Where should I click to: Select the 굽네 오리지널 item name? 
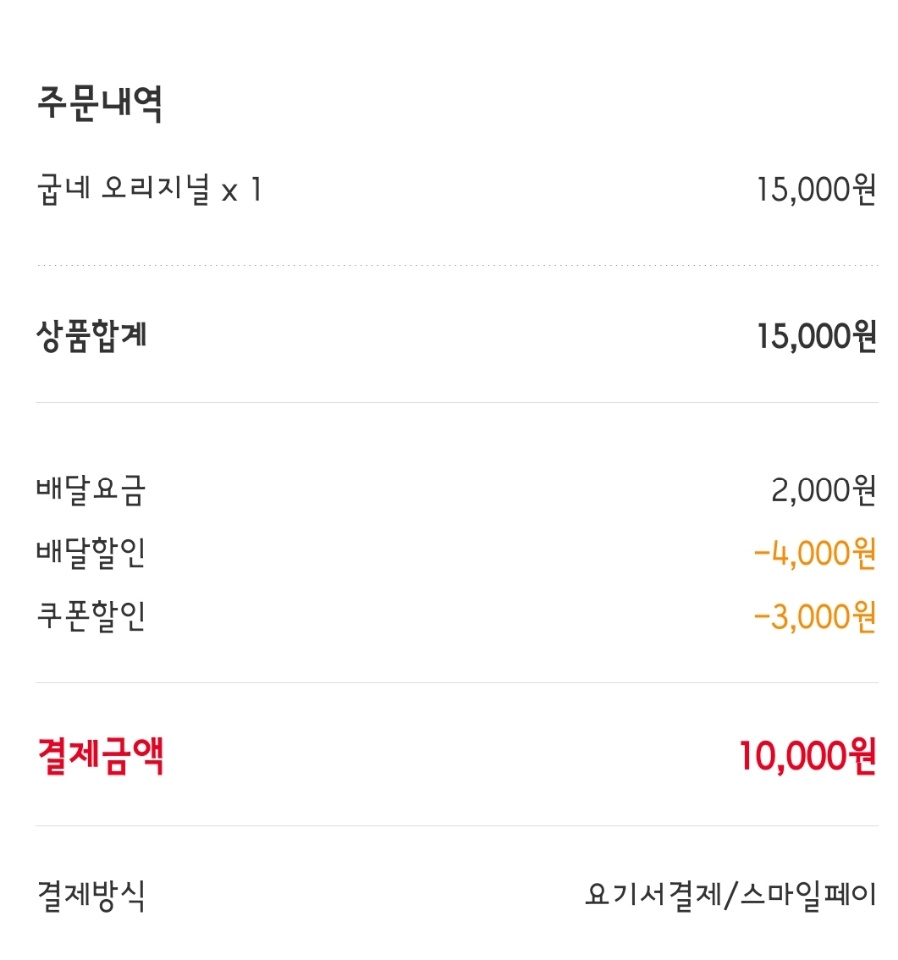tap(123, 189)
